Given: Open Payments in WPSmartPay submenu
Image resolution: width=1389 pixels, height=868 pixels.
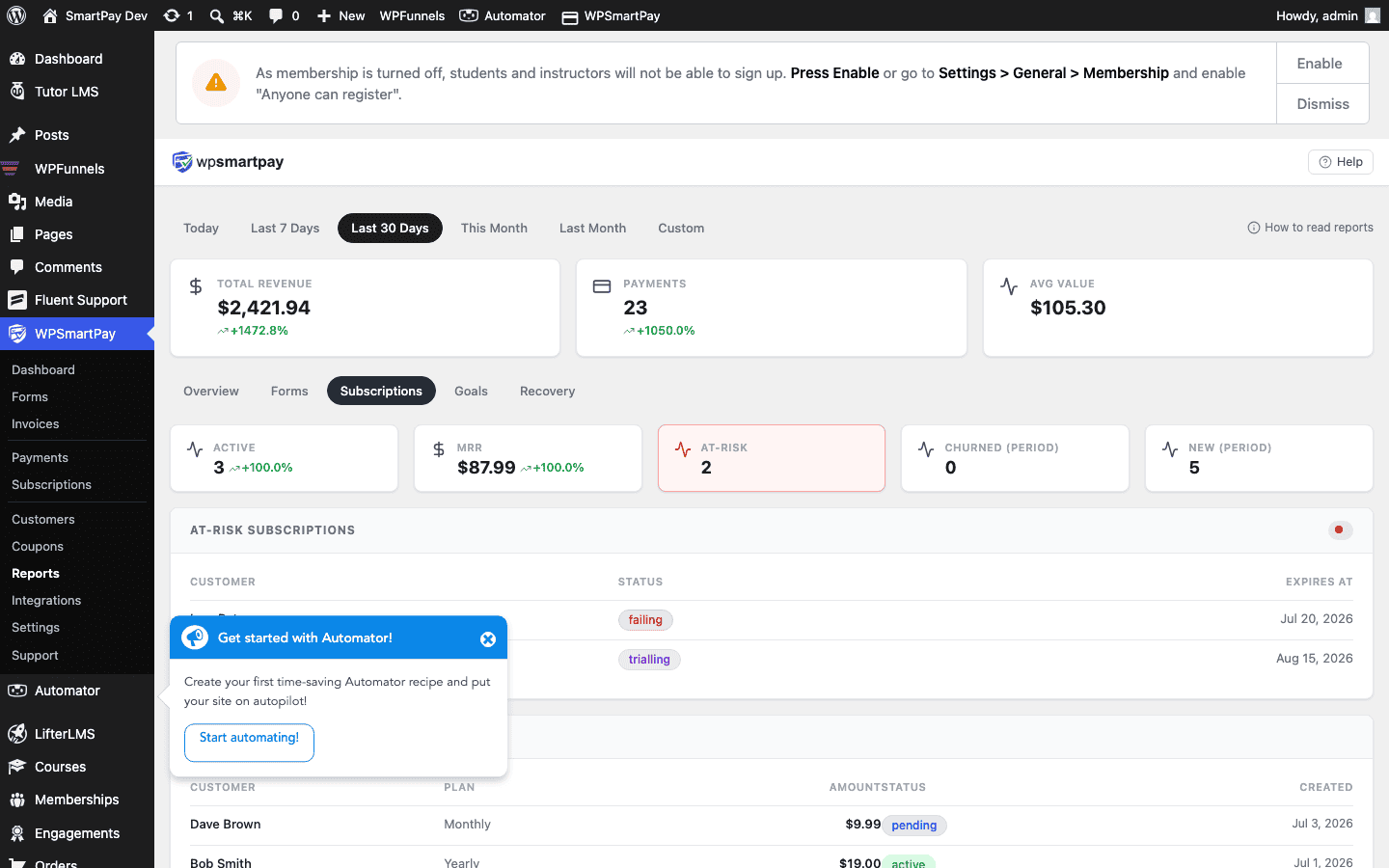Looking at the screenshot, I should click(x=40, y=458).
